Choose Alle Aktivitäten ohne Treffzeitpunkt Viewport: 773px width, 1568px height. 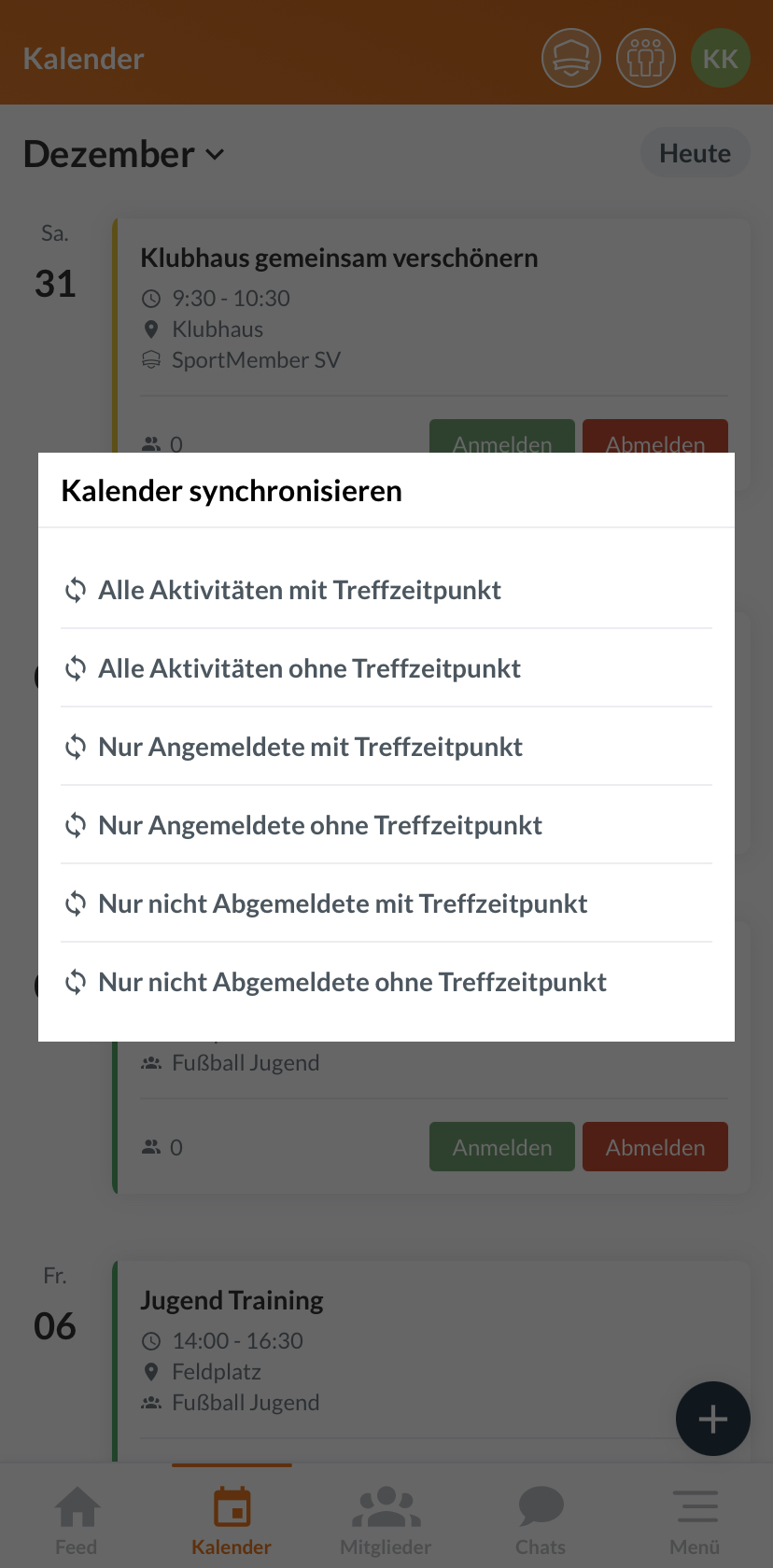point(309,668)
